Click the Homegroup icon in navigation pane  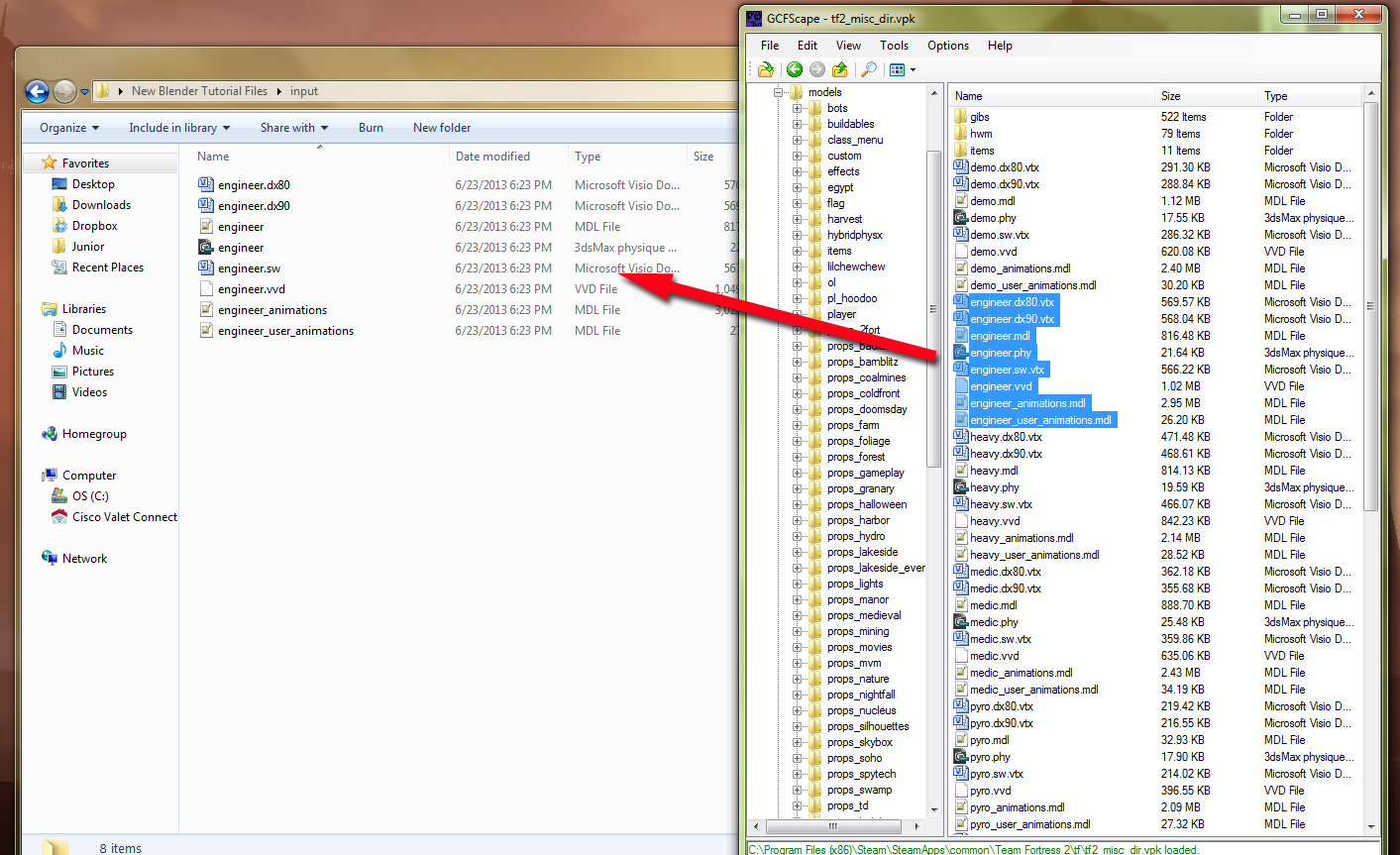click(x=50, y=433)
